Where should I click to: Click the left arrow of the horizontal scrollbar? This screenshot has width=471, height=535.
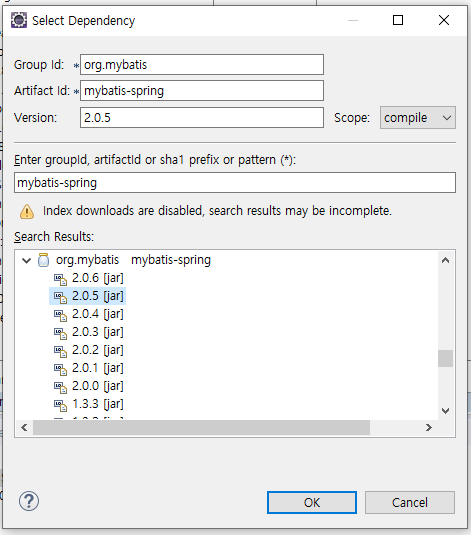pyautogui.click(x=24, y=428)
